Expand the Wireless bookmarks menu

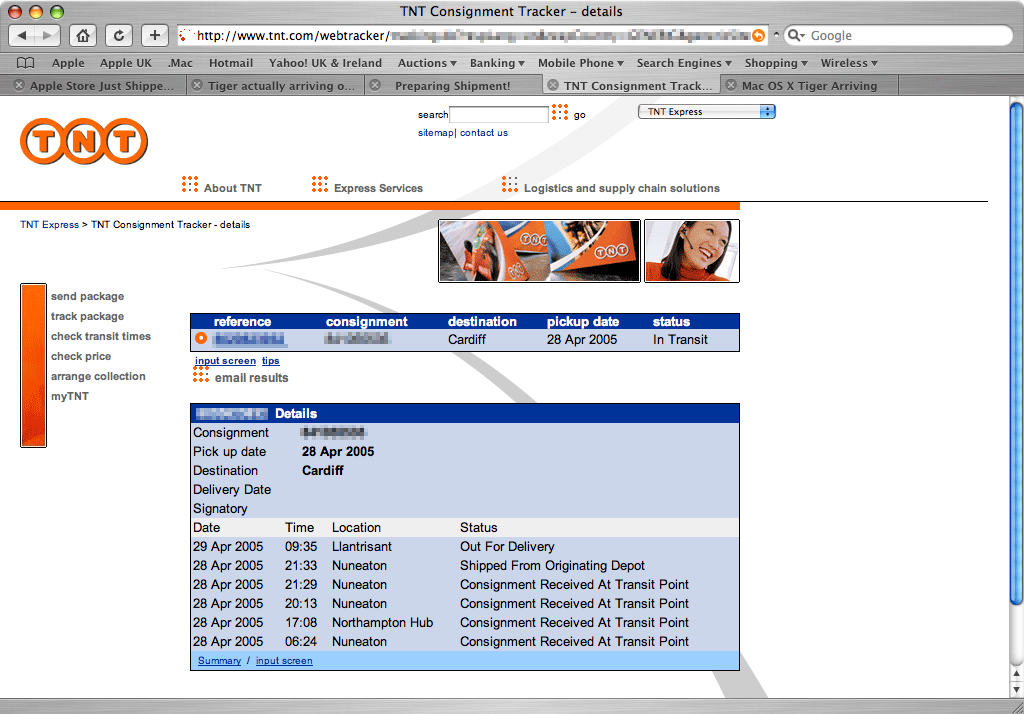point(849,63)
